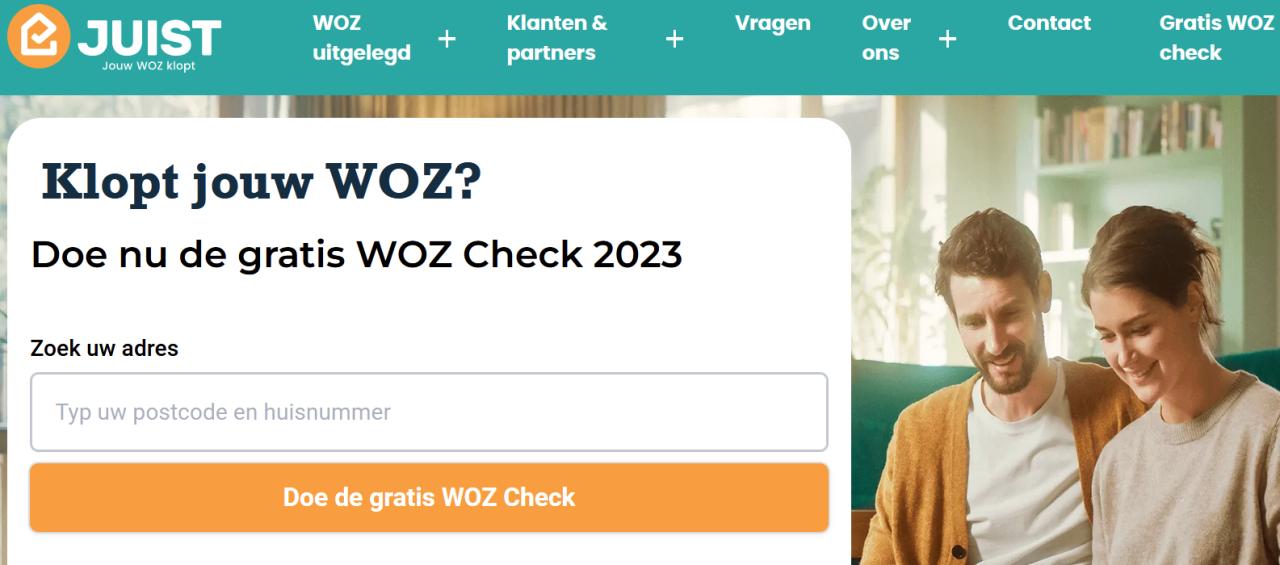Click the 'Klopt jouw WOZ?' heading

[x=261, y=183]
